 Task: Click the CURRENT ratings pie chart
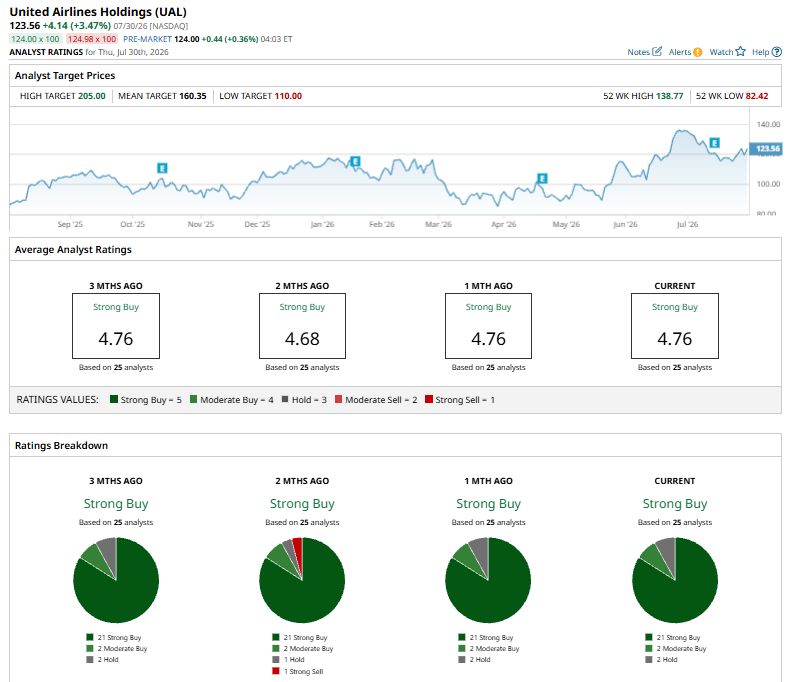[675, 580]
